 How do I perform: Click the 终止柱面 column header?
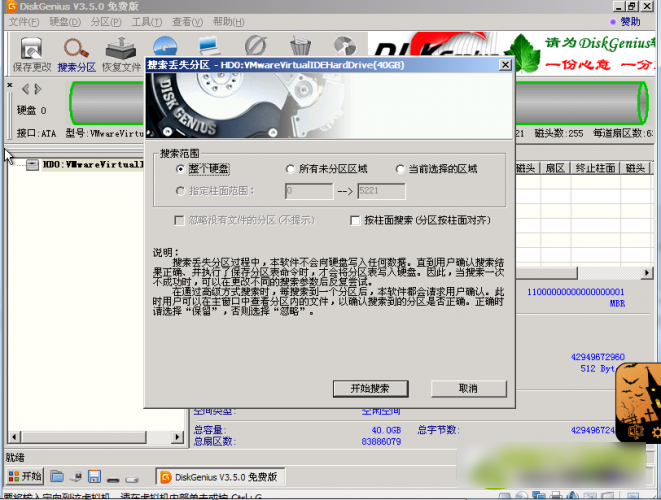[595, 168]
